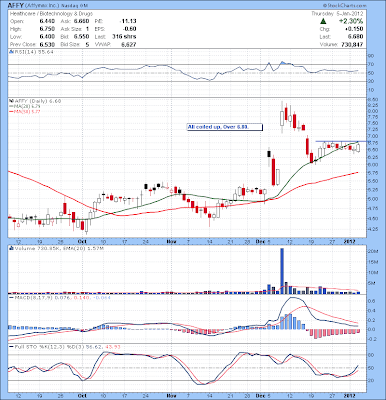The image size is (386, 400).
Task: Click the MACD(8,17,9) legend label
Action: click(59, 297)
